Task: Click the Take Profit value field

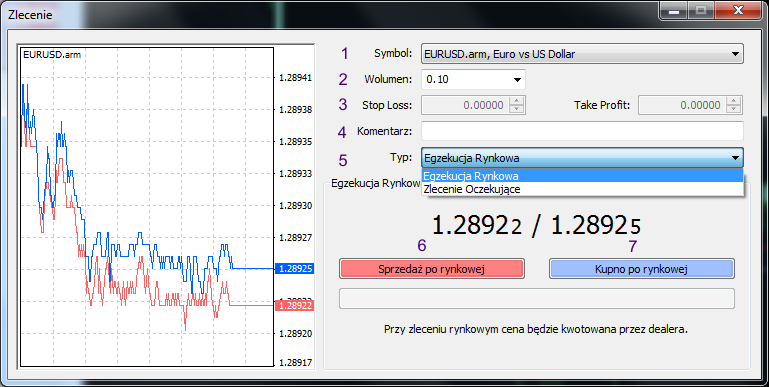Action: (x=682, y=105)
